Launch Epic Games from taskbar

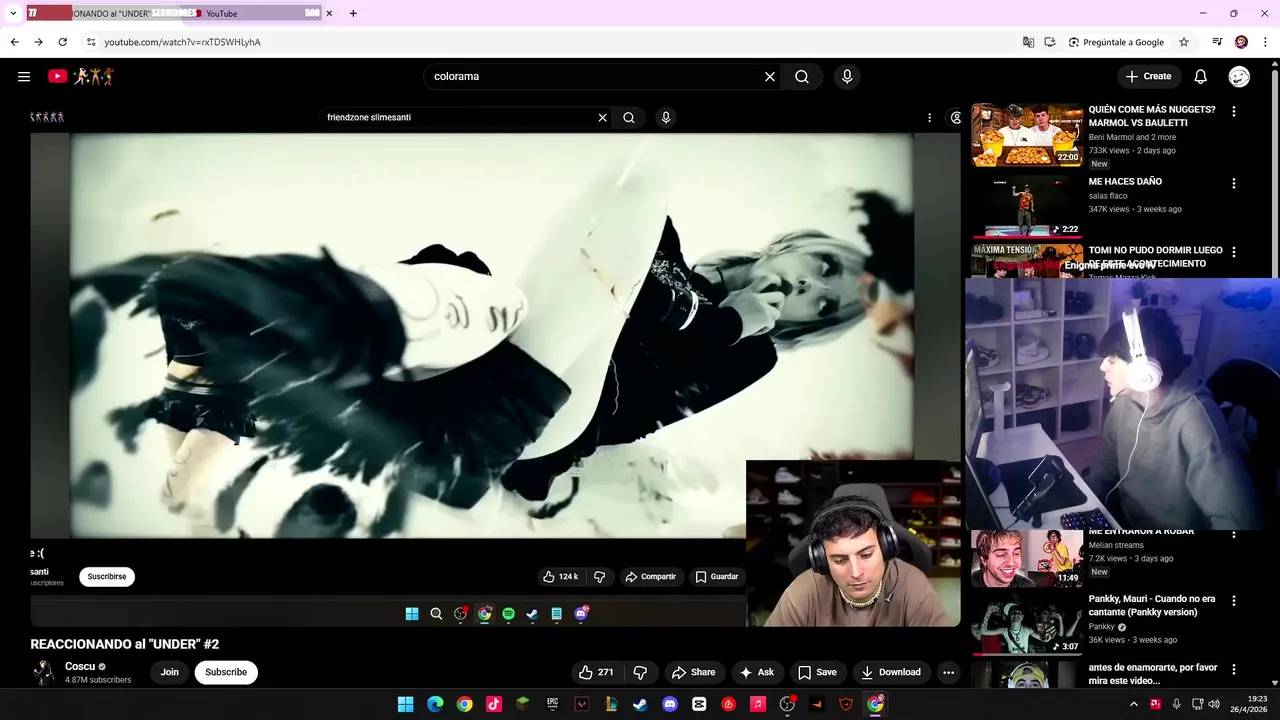552,704
